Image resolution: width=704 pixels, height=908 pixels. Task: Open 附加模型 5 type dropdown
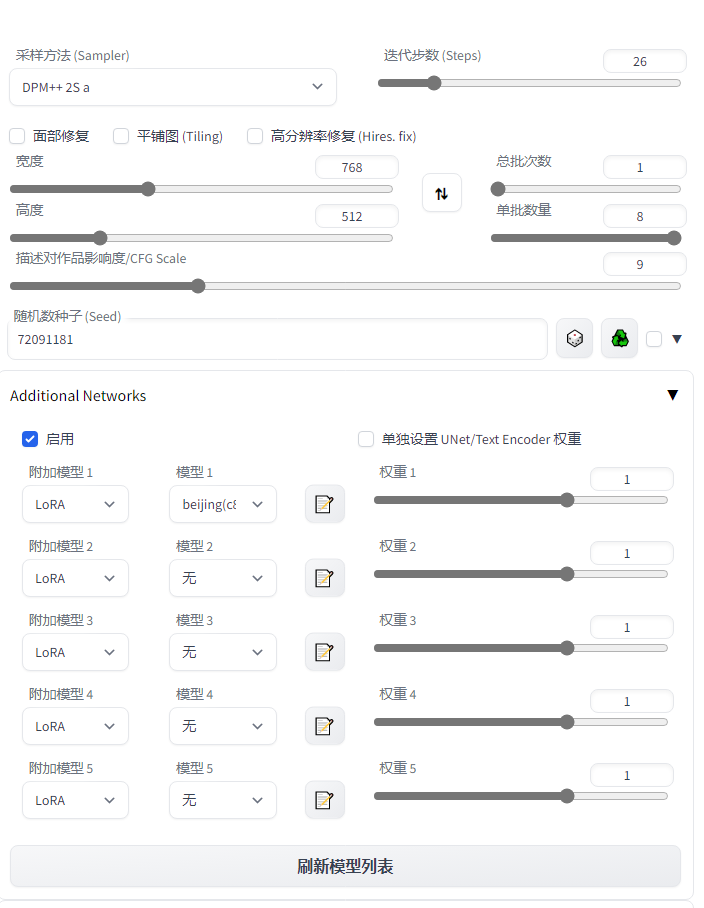(75, 800)
